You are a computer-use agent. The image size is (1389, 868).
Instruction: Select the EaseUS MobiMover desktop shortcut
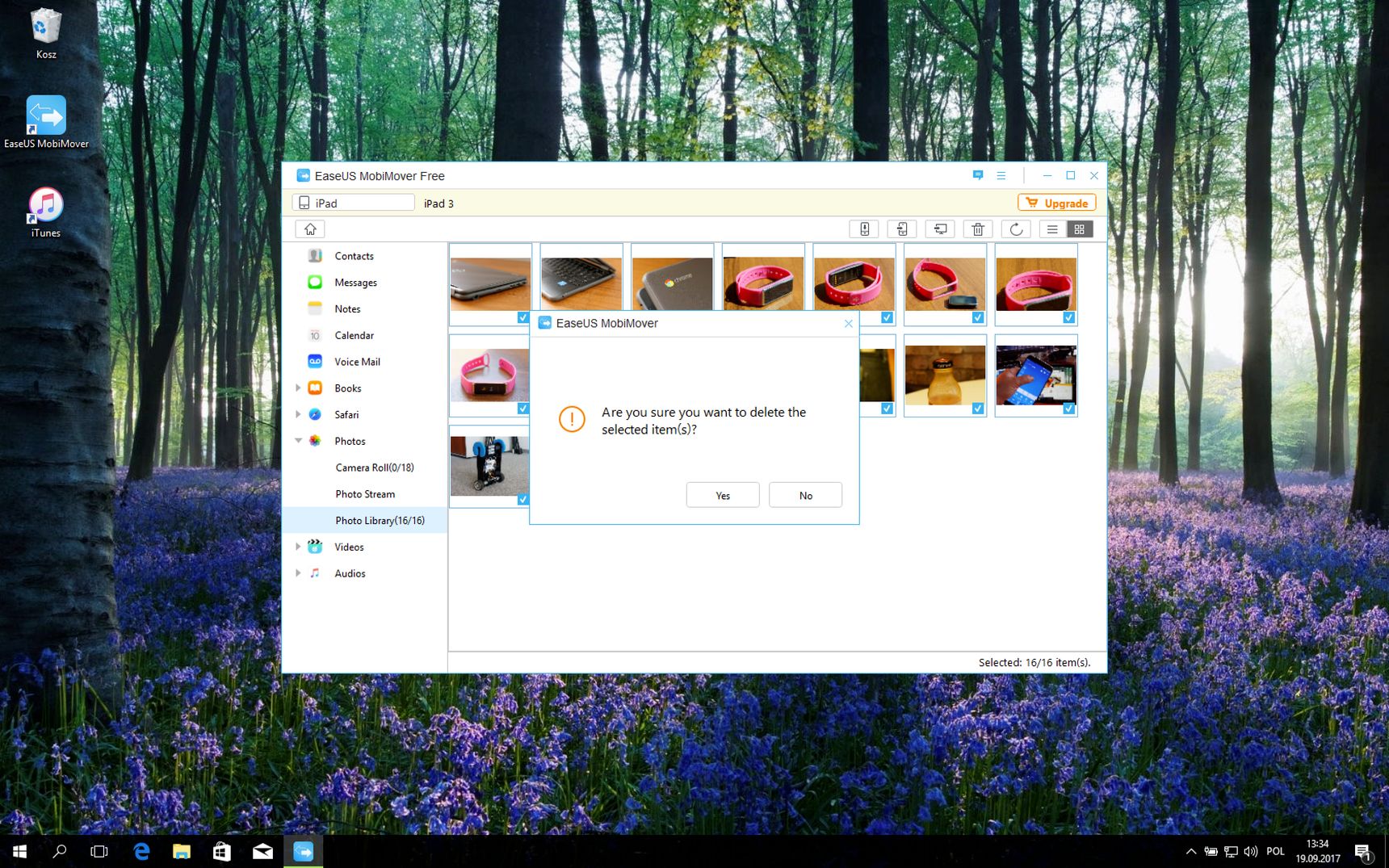pos(46,123)
